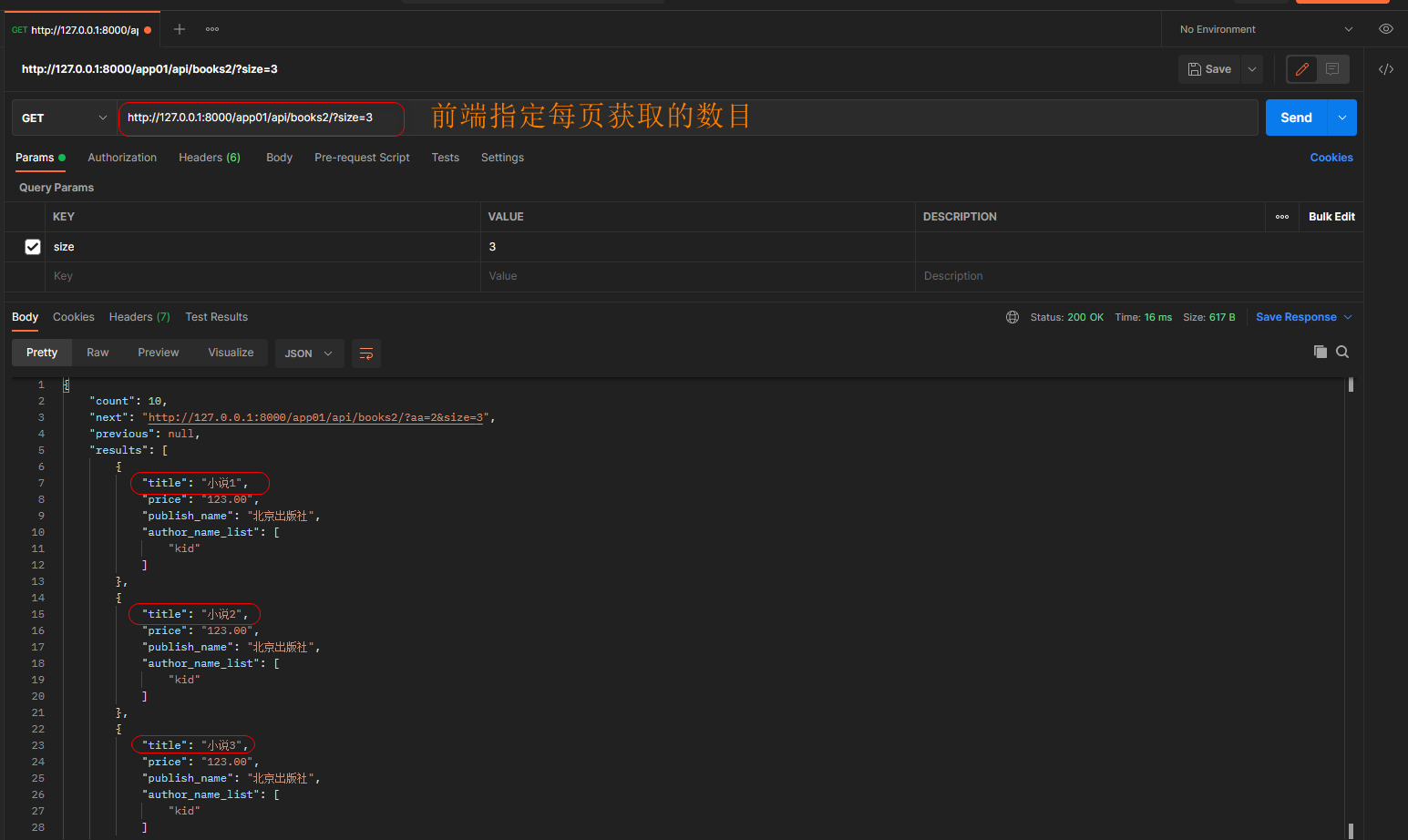The image size is (1408, 840).
Task: Open the comments icon beside pencil
Action: pyautogui.click(x=1332, y=69)
